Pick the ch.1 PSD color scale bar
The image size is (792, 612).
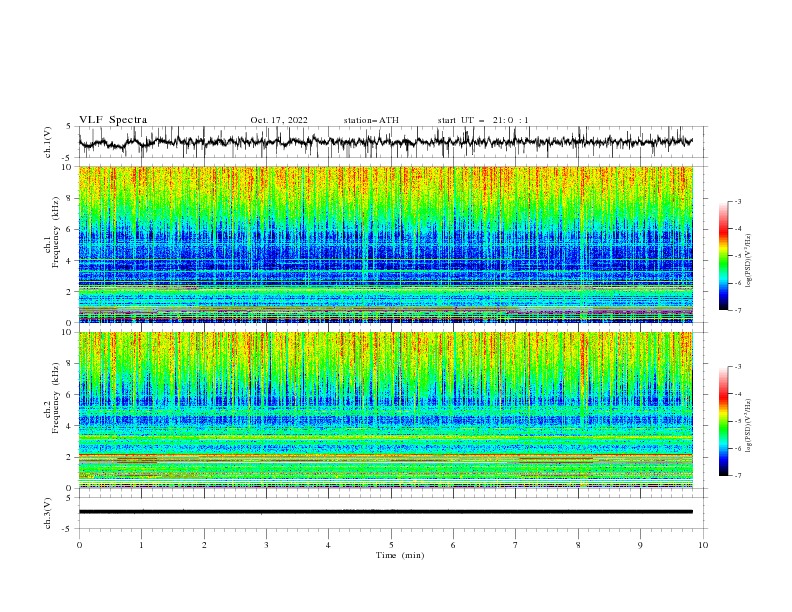[x=723, y=256]
